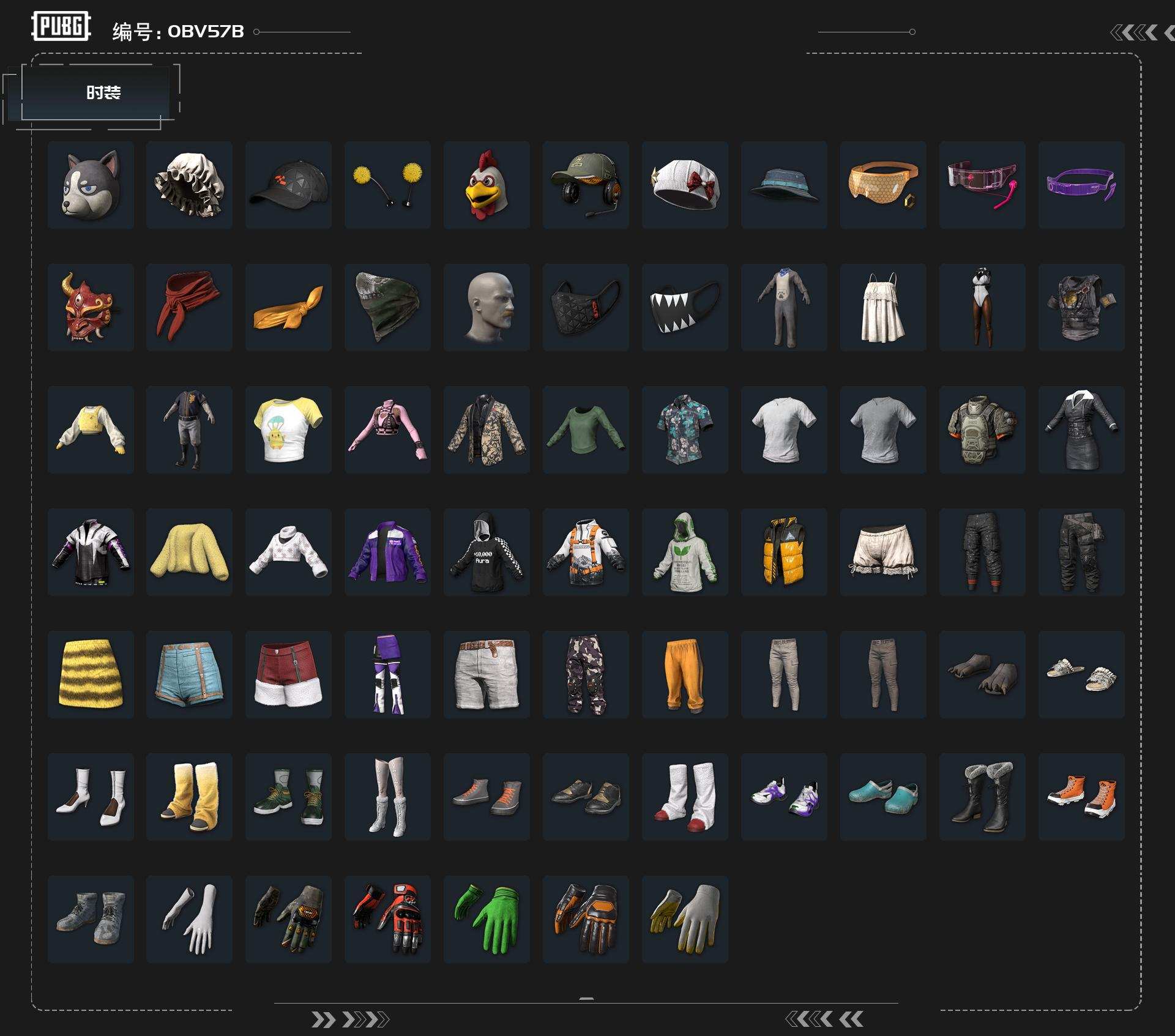Viewport: 1175px width, 1036px height.
Task: Select the yellow puffer vest
Action: point(785,552)
